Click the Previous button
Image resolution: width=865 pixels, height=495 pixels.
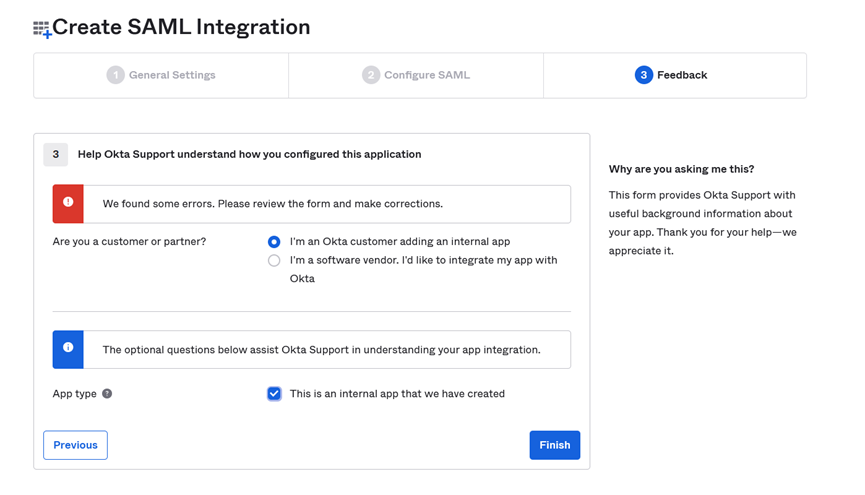pyautogui.click(x=76, y=445)
